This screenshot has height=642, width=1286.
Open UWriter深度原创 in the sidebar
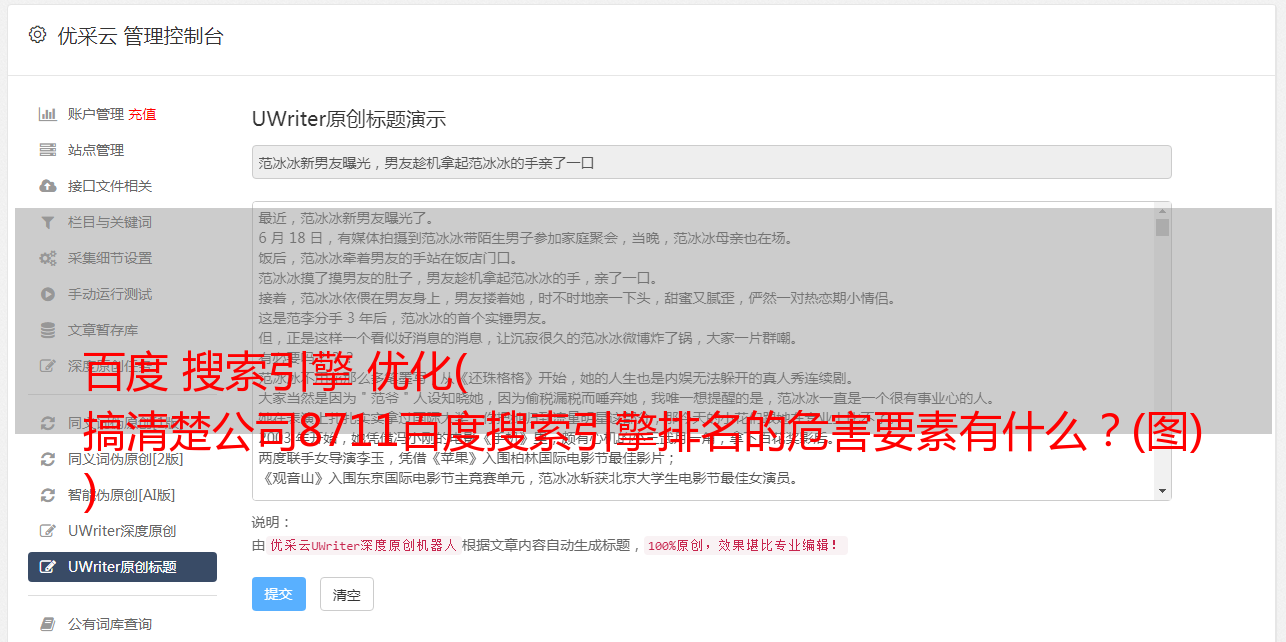[x=122, y=531]
